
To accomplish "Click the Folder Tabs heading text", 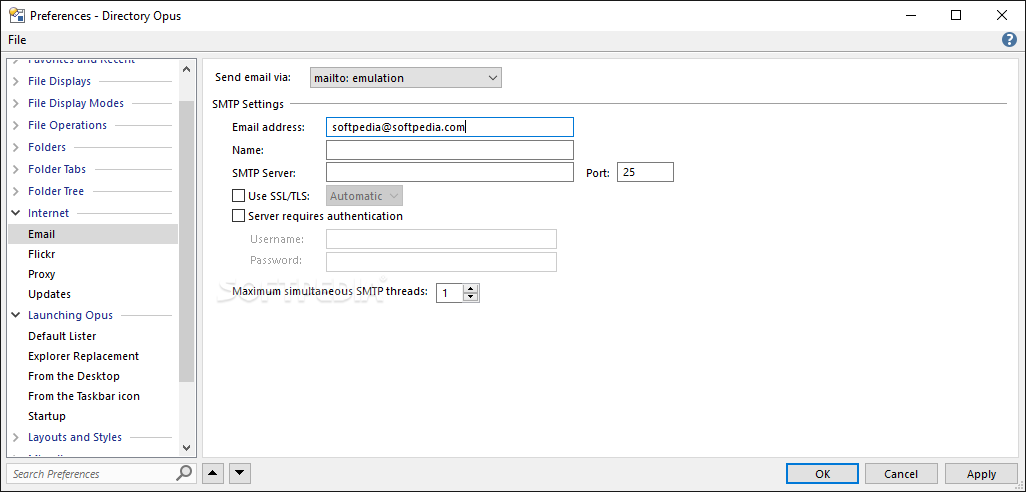I will [57, 169].
